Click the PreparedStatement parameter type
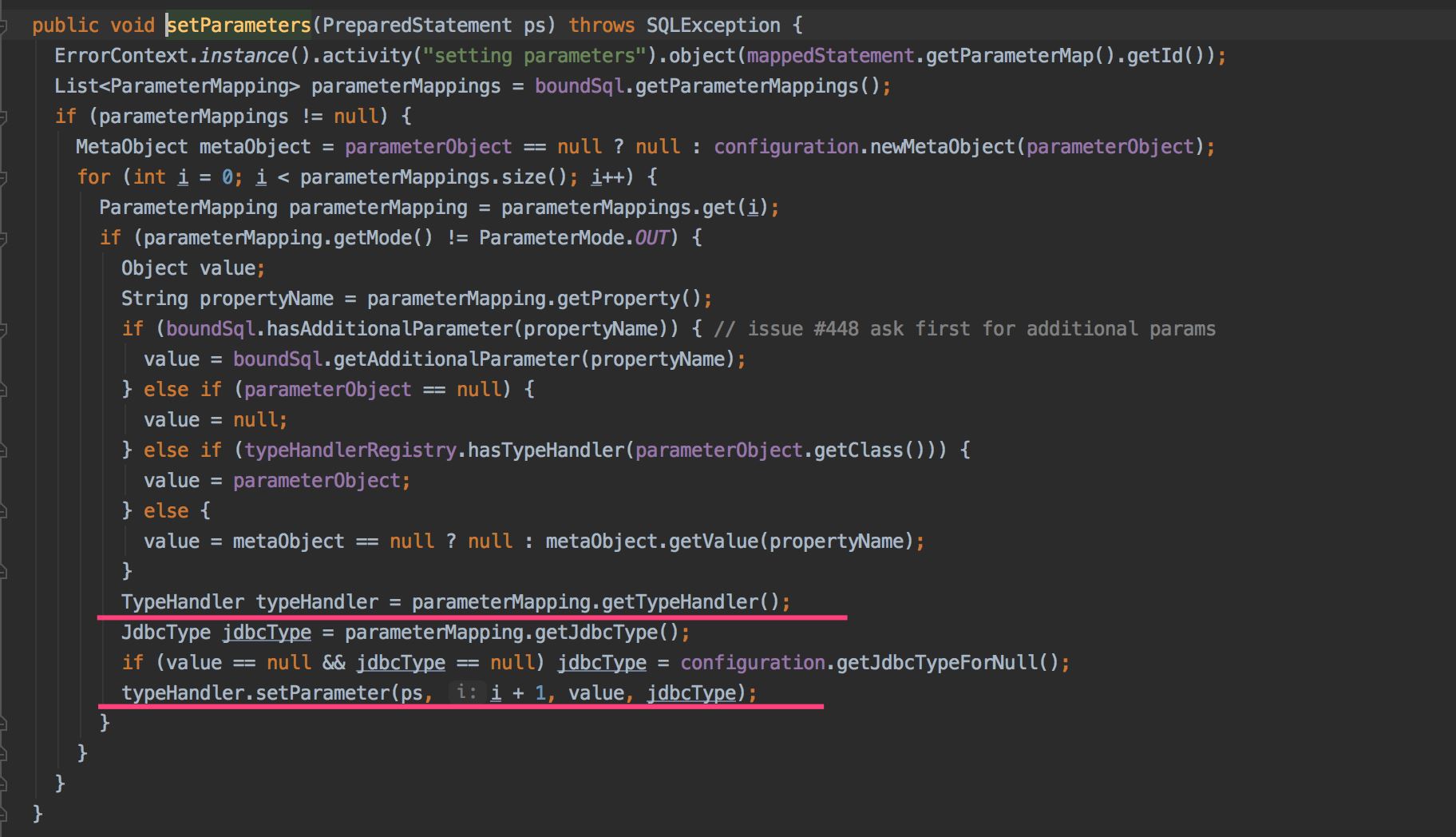The width and height of the screenshot is (1456, 837). pos(417,26)
